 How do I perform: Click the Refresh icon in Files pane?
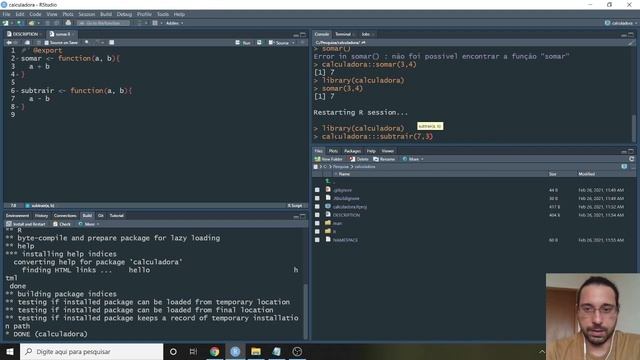(x=631, y=159)
